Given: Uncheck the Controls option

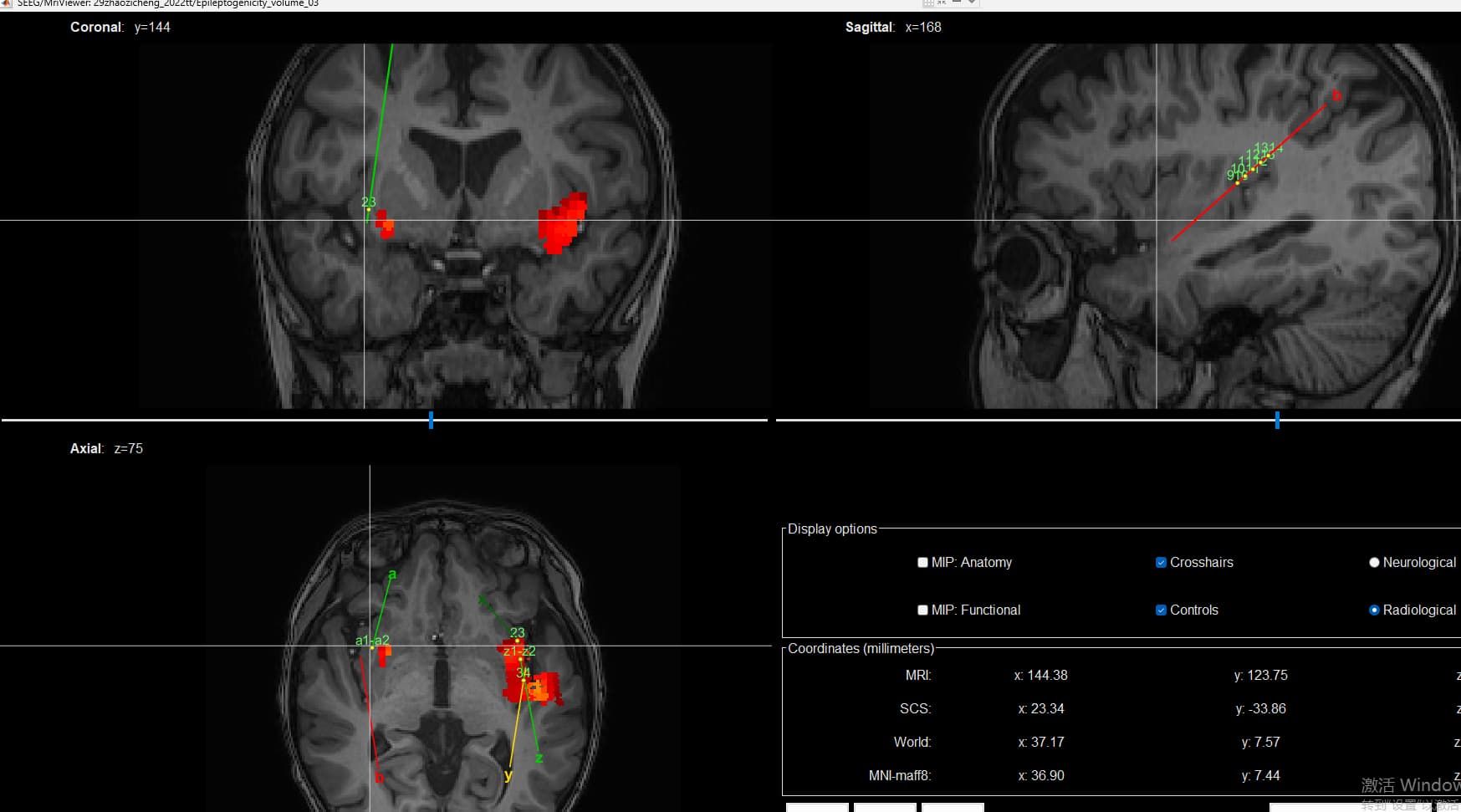Looking at the screenshot, I should [1161, 610].
